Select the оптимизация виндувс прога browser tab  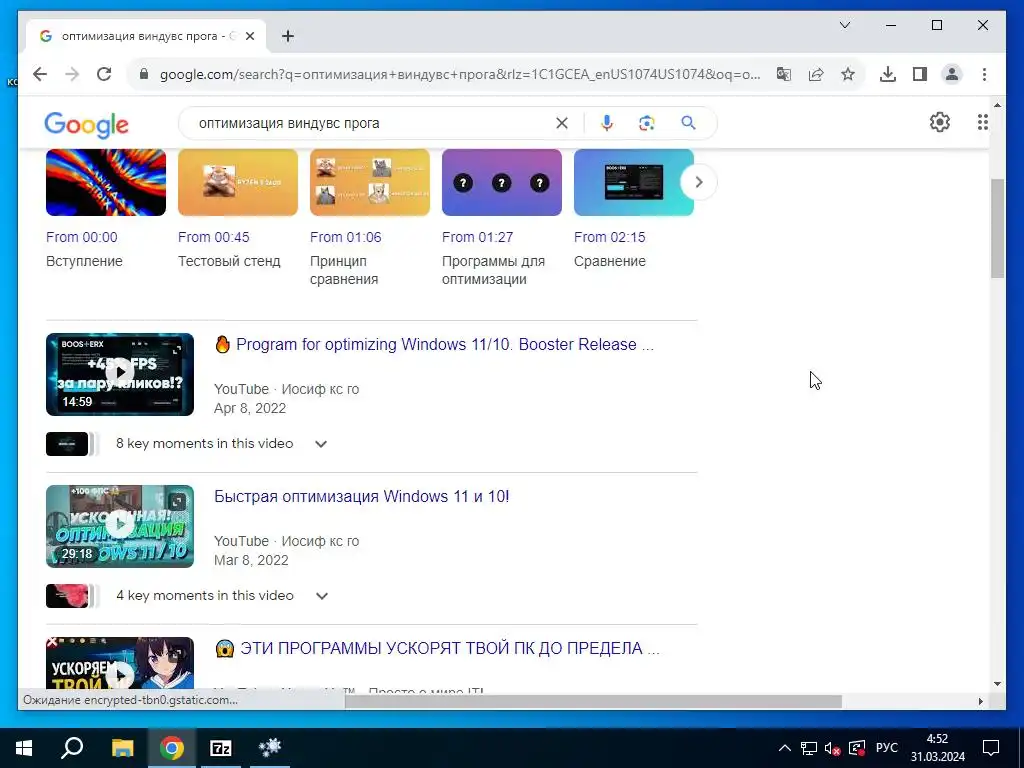pos(147,36)
